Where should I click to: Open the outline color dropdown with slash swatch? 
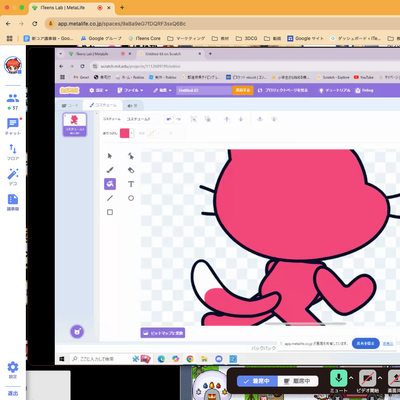[x=158, y=133]
